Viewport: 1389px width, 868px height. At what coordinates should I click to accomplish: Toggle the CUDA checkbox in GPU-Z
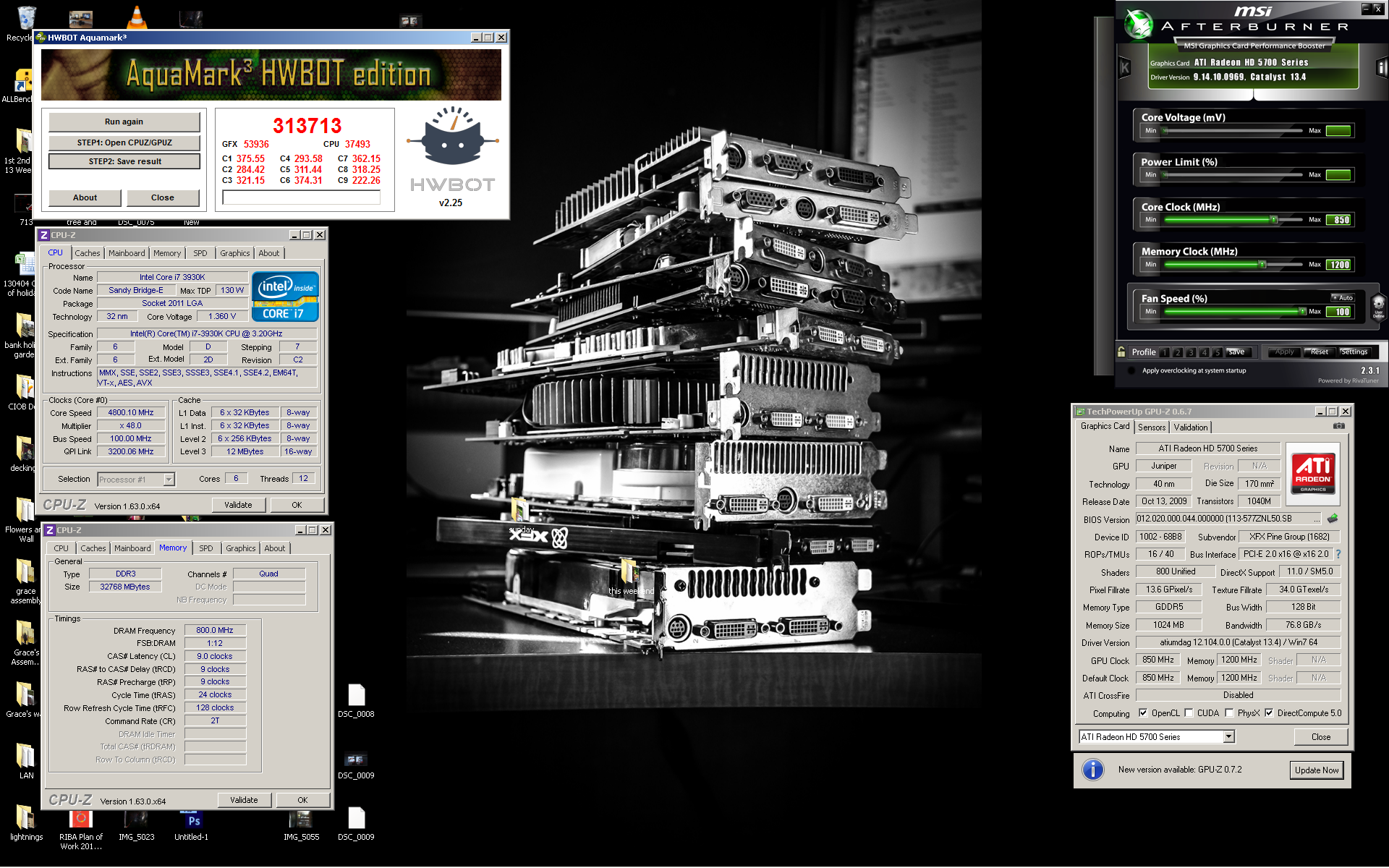1189,713
